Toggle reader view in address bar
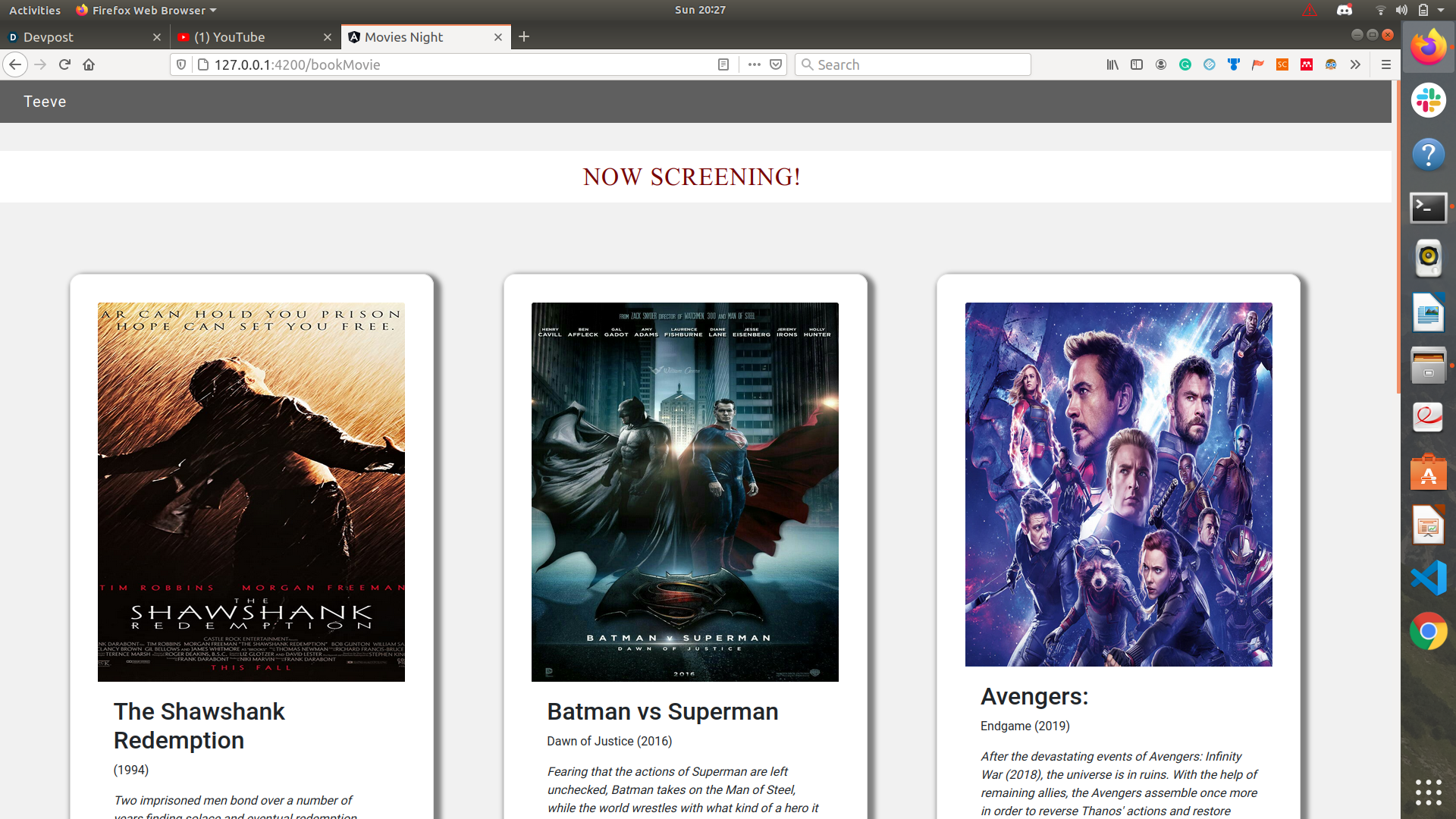The height and width of the screenshot is (819, 1456). coord(723,64)
